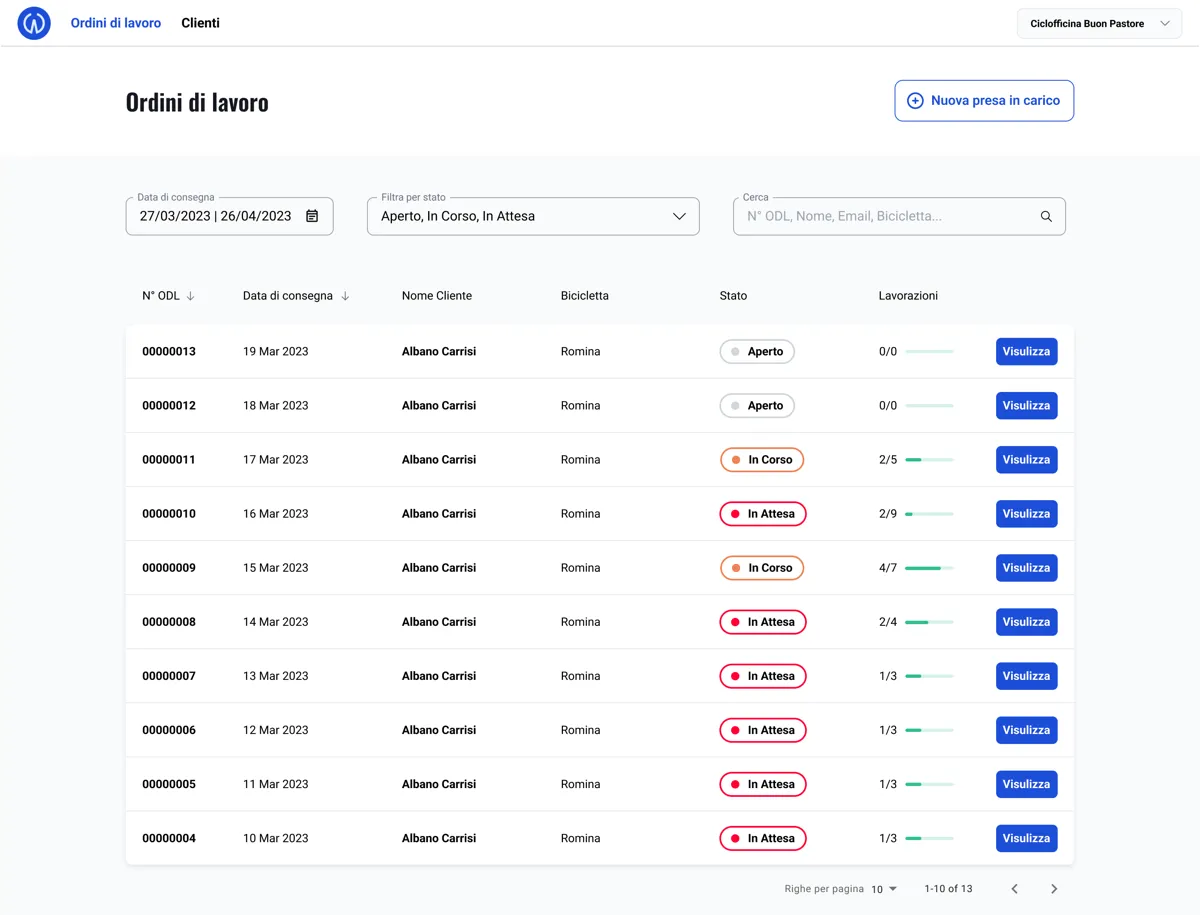Image resolution: width=1200 pixels, height=915 pixels.
Task: View work order 00000012
Action: [x=1026, y=406]
